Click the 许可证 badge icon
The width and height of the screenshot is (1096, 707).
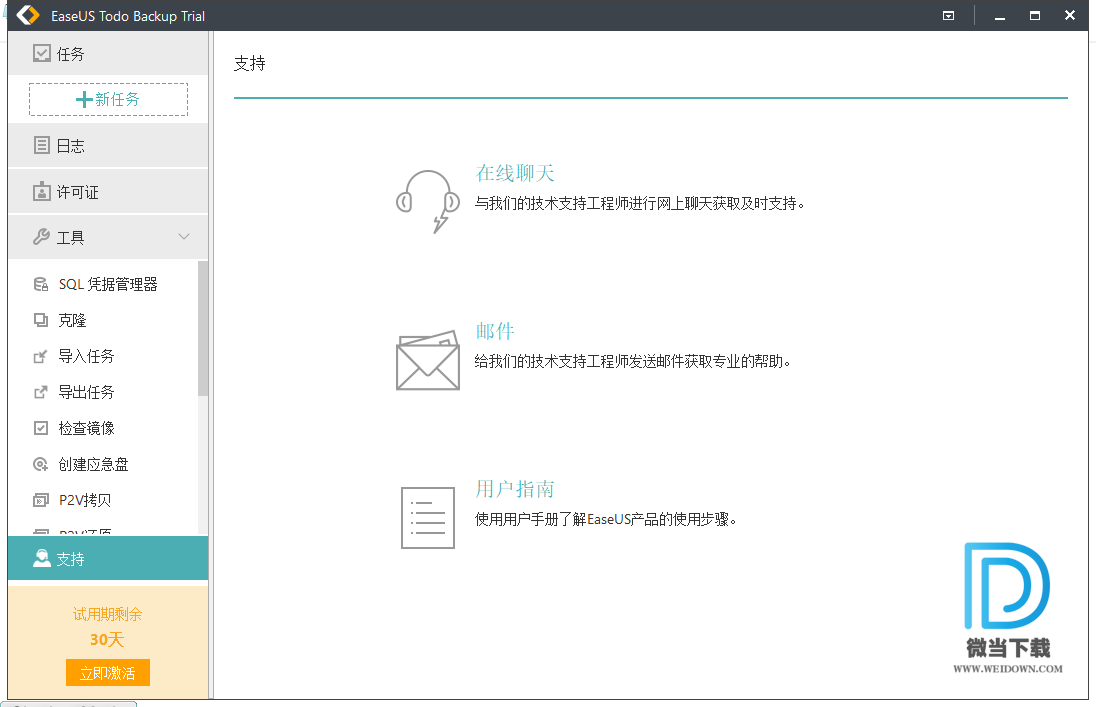coord(42,192)
